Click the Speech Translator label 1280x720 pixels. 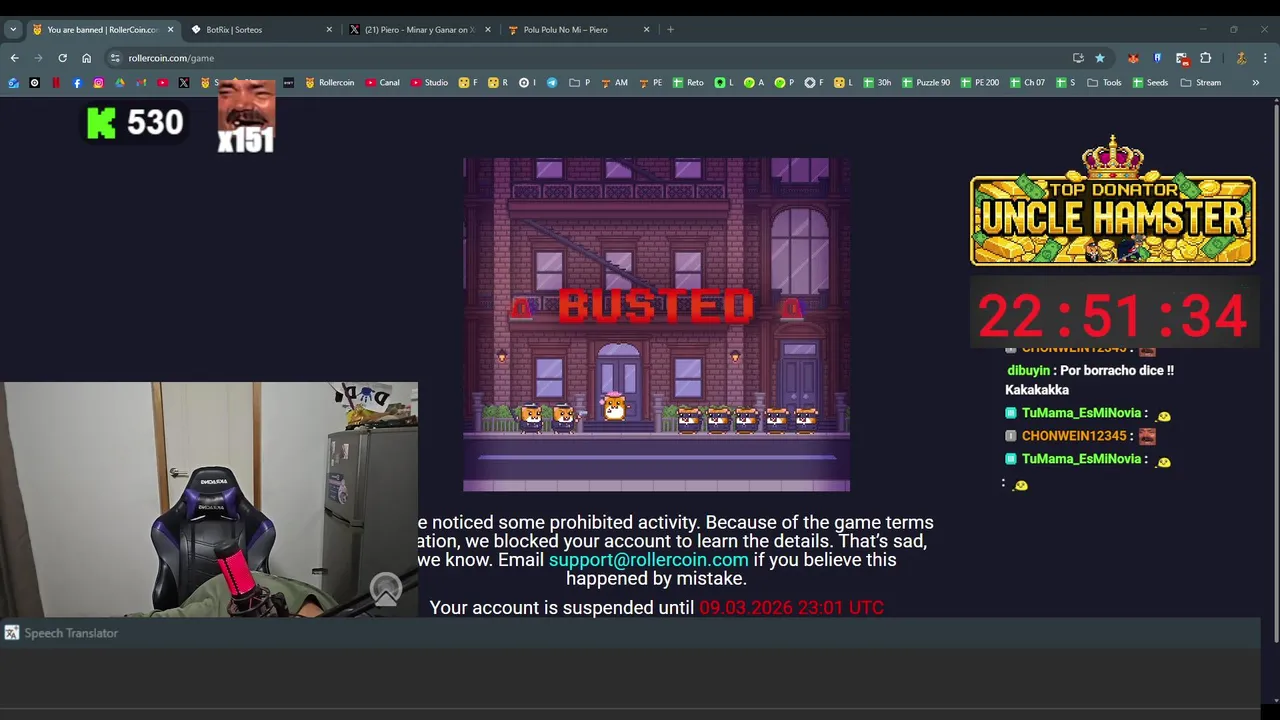pyautogui.click(x=71, y=633)
